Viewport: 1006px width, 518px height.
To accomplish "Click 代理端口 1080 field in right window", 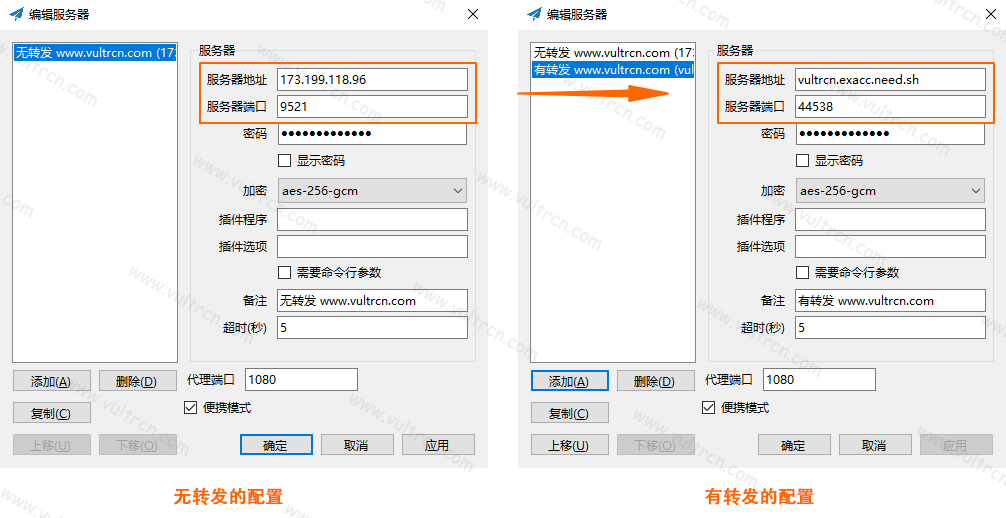I will pos(819,379).
